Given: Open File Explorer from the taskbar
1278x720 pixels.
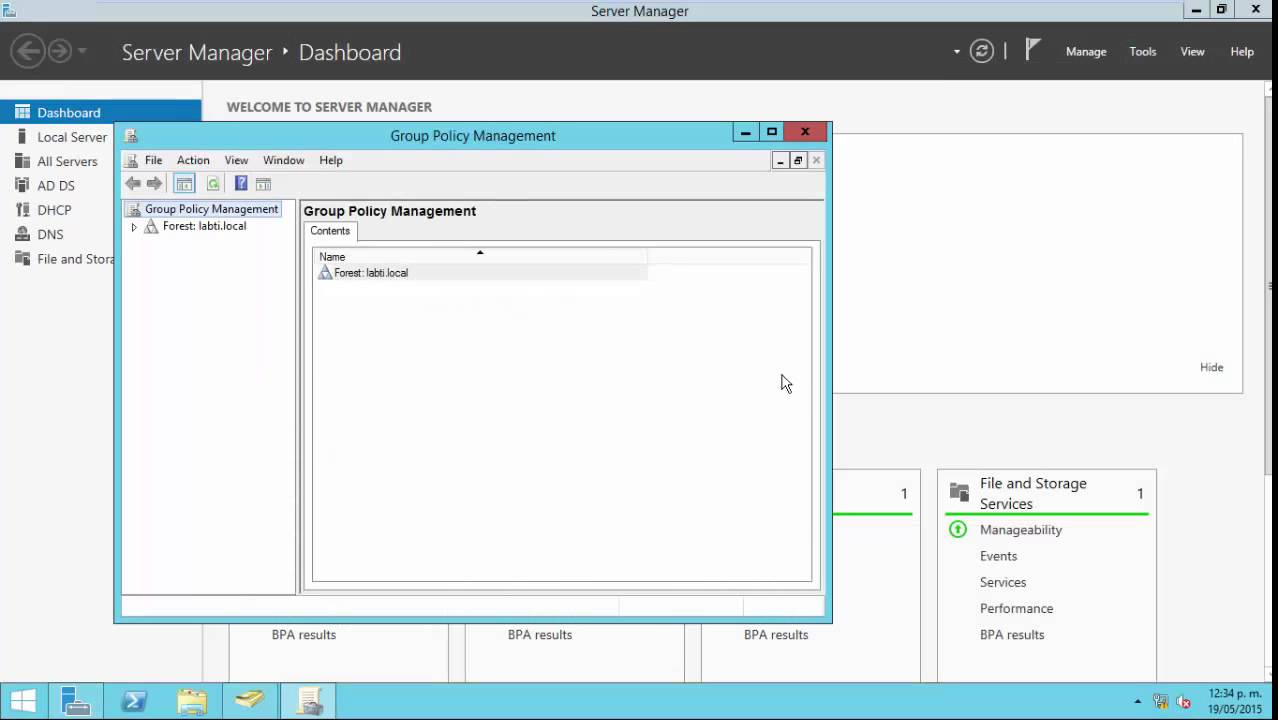Looking at the screenshot, I should pos(192,702).
